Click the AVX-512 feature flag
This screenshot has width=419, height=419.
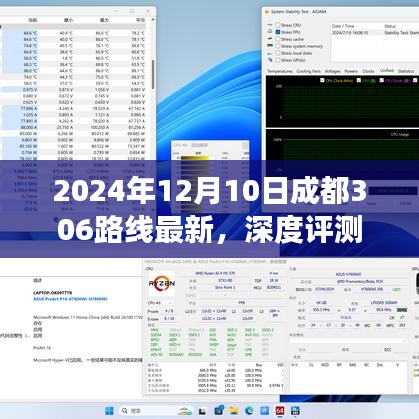[252, 335]
